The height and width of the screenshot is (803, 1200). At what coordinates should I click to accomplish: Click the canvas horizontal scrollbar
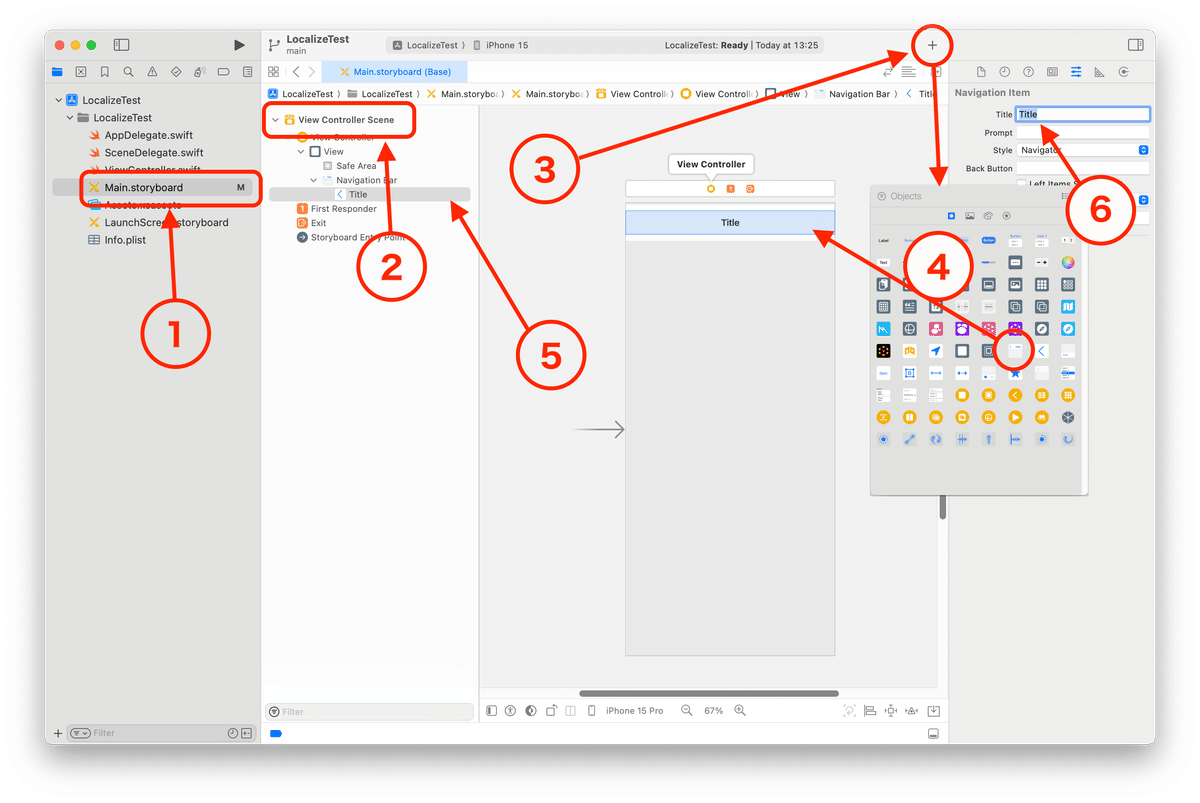pyautogui.click(x=709, y=693)
